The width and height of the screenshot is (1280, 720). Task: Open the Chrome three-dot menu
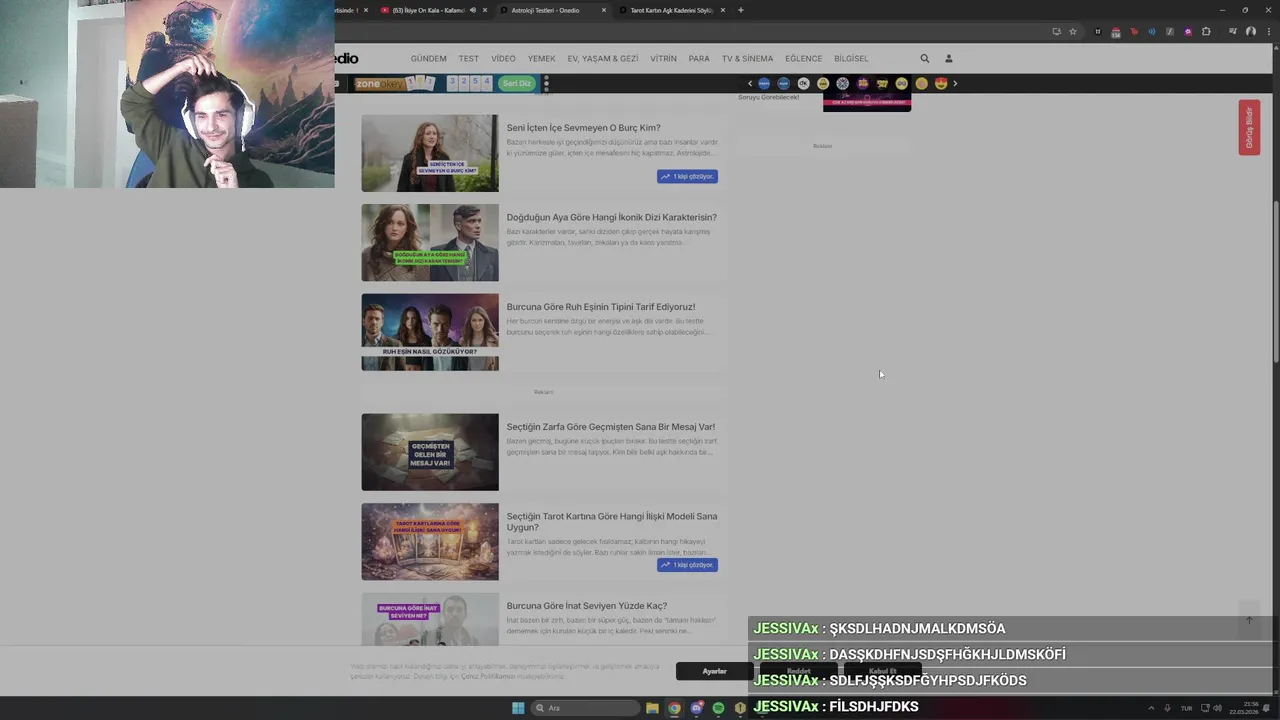[x=1268, y=32]
